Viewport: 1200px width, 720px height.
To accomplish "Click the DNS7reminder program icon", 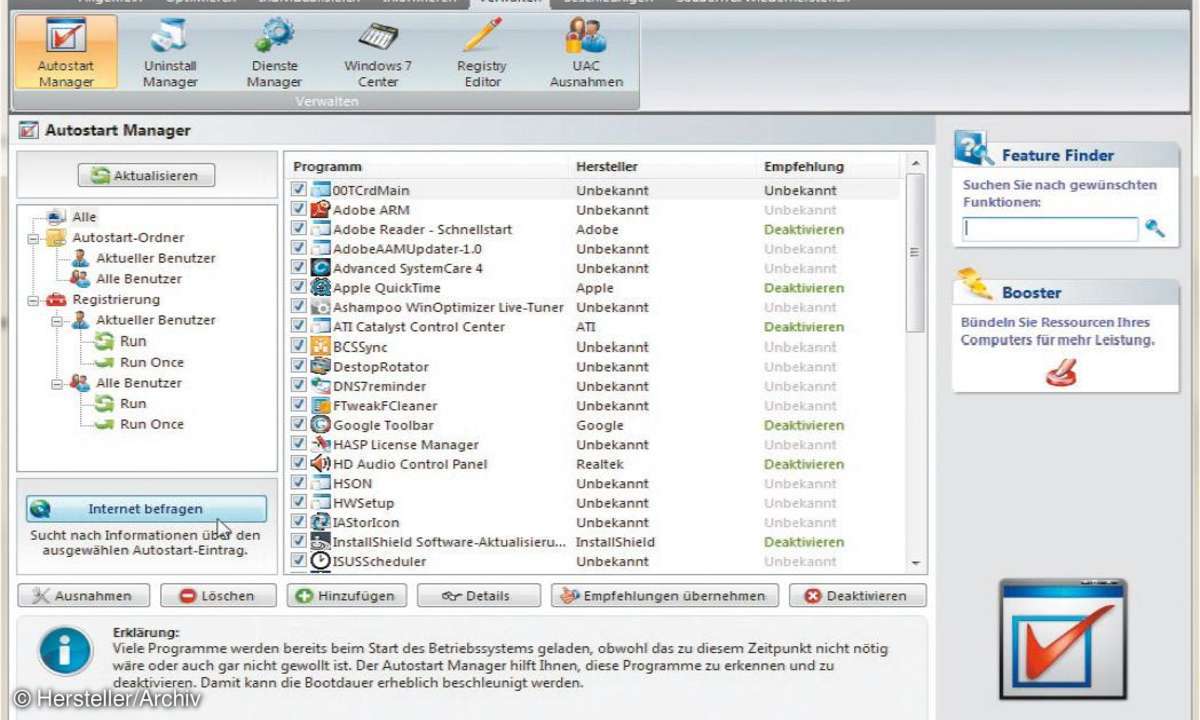I will pyautogui.click(x=320, y=386).
